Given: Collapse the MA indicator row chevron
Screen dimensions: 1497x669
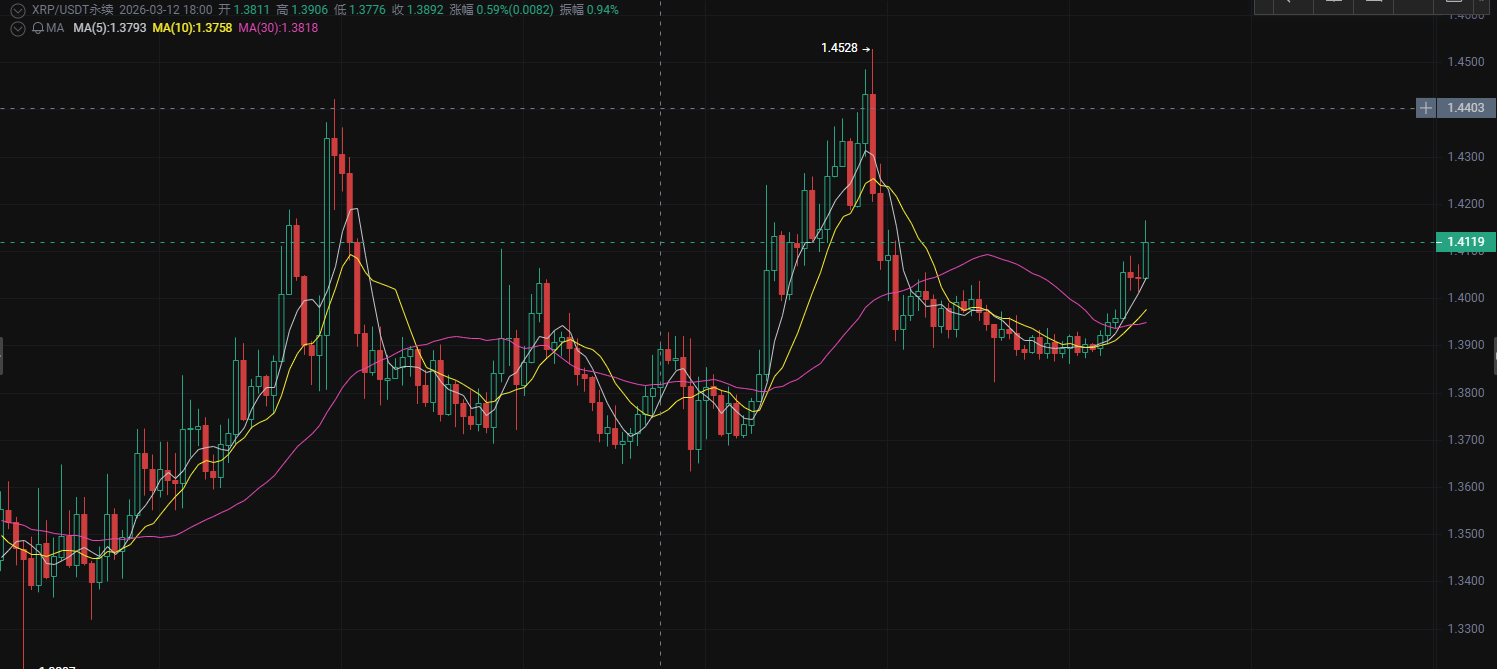Looking at the screenshot, I should pos(18,28).
